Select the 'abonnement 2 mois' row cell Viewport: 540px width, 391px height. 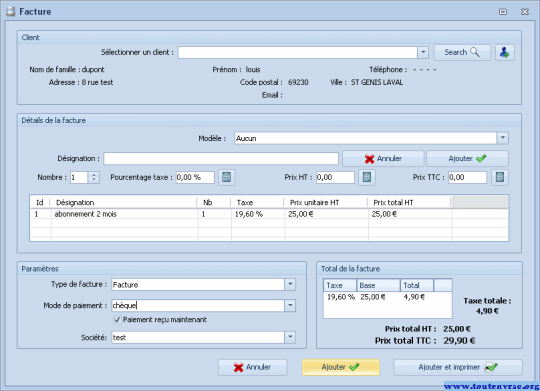[x=125, y=214]
